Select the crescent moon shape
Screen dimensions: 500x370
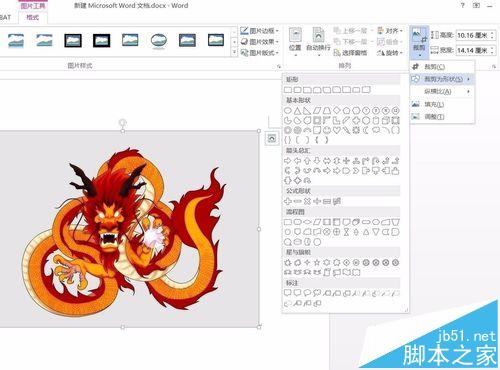click(x=366, y=130)
